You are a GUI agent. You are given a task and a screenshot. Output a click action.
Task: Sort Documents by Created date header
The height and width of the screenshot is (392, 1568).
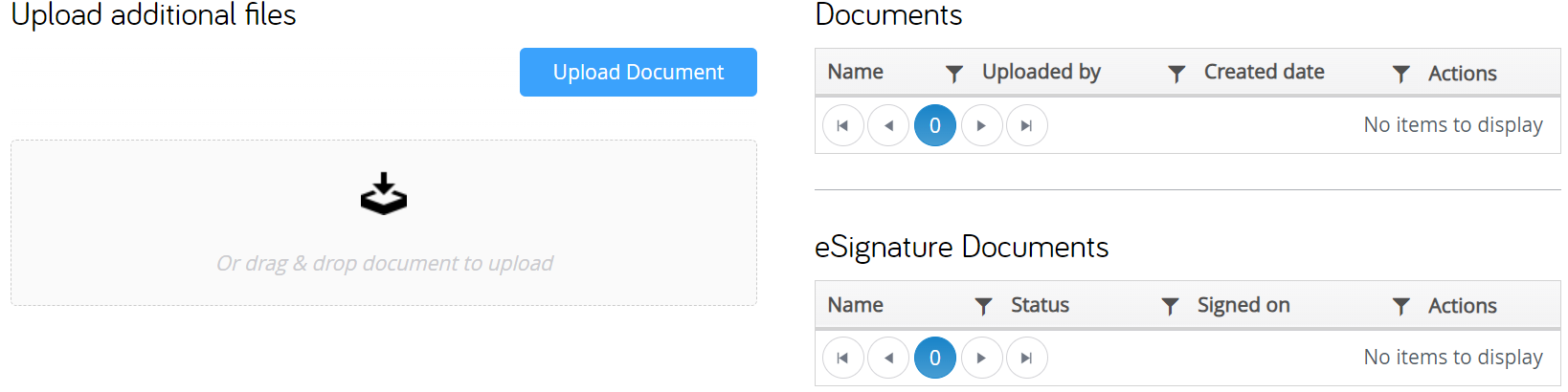(x=1264, y=72)
